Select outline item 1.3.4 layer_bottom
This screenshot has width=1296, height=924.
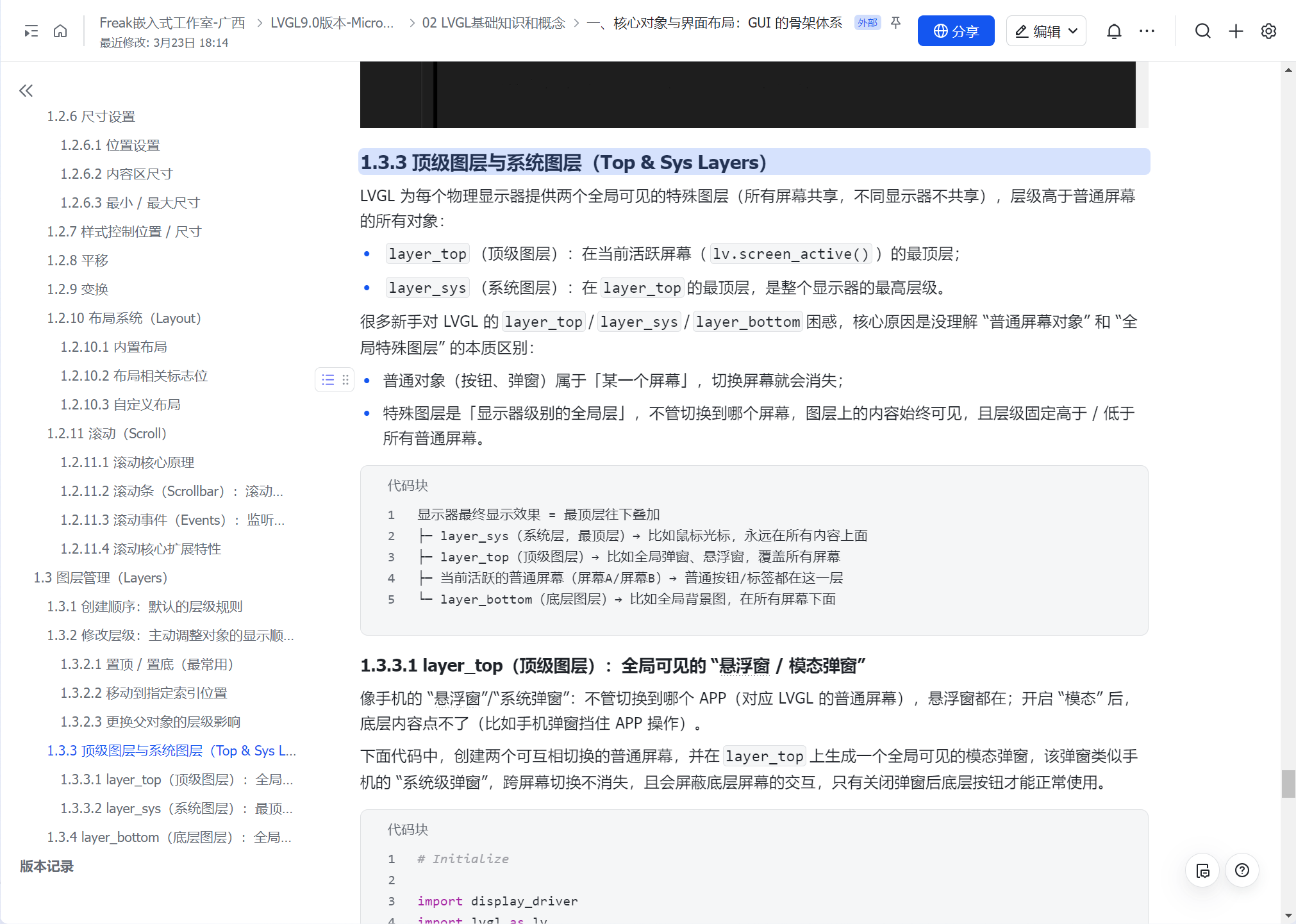[x=169, y=837]
